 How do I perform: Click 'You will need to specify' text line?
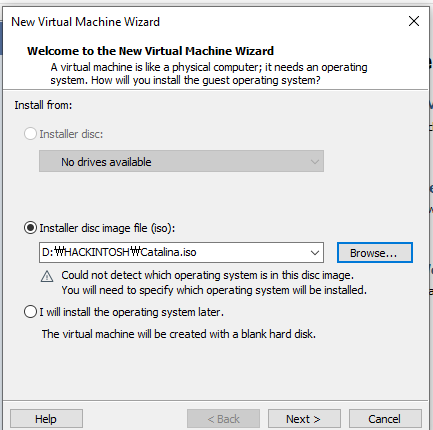click(x=214, y=290)
